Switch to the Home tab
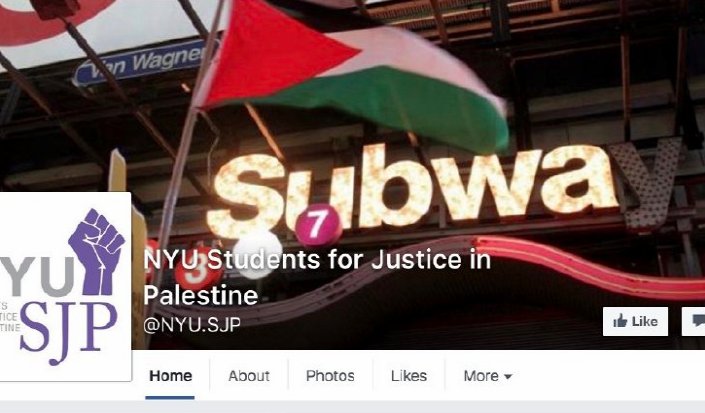The width and height of the screenshot is (705, 413). 170,376
